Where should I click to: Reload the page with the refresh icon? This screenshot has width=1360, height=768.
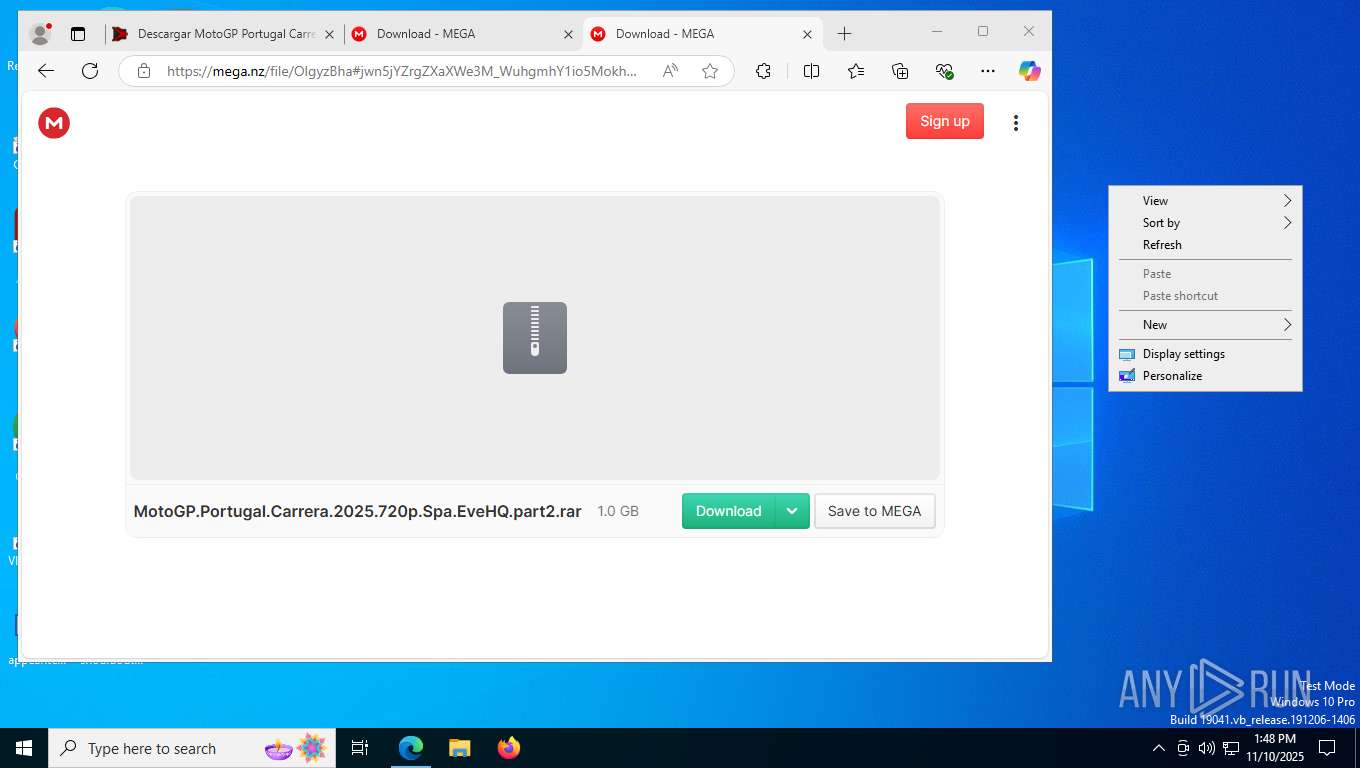[90, 71]
